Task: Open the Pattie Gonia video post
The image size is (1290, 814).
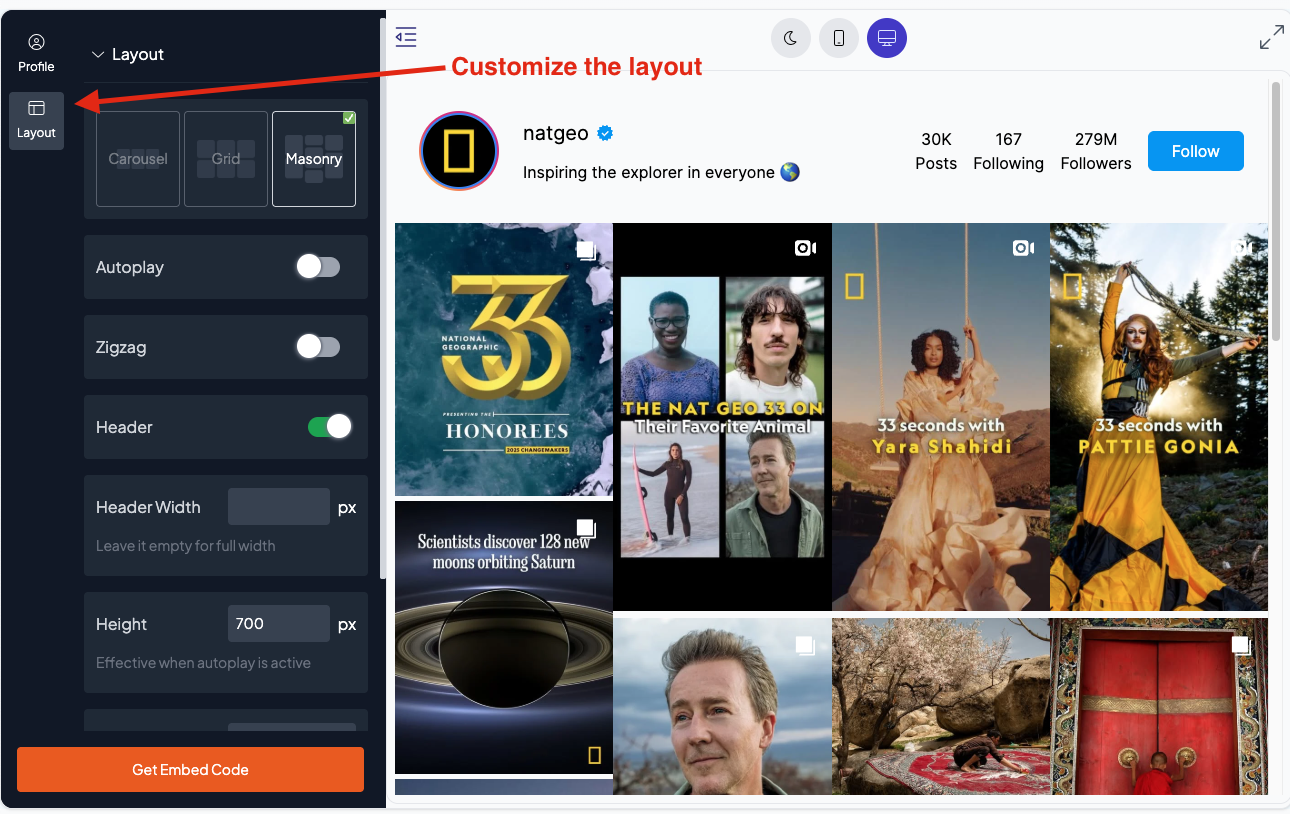Action: click(1159, 417)
